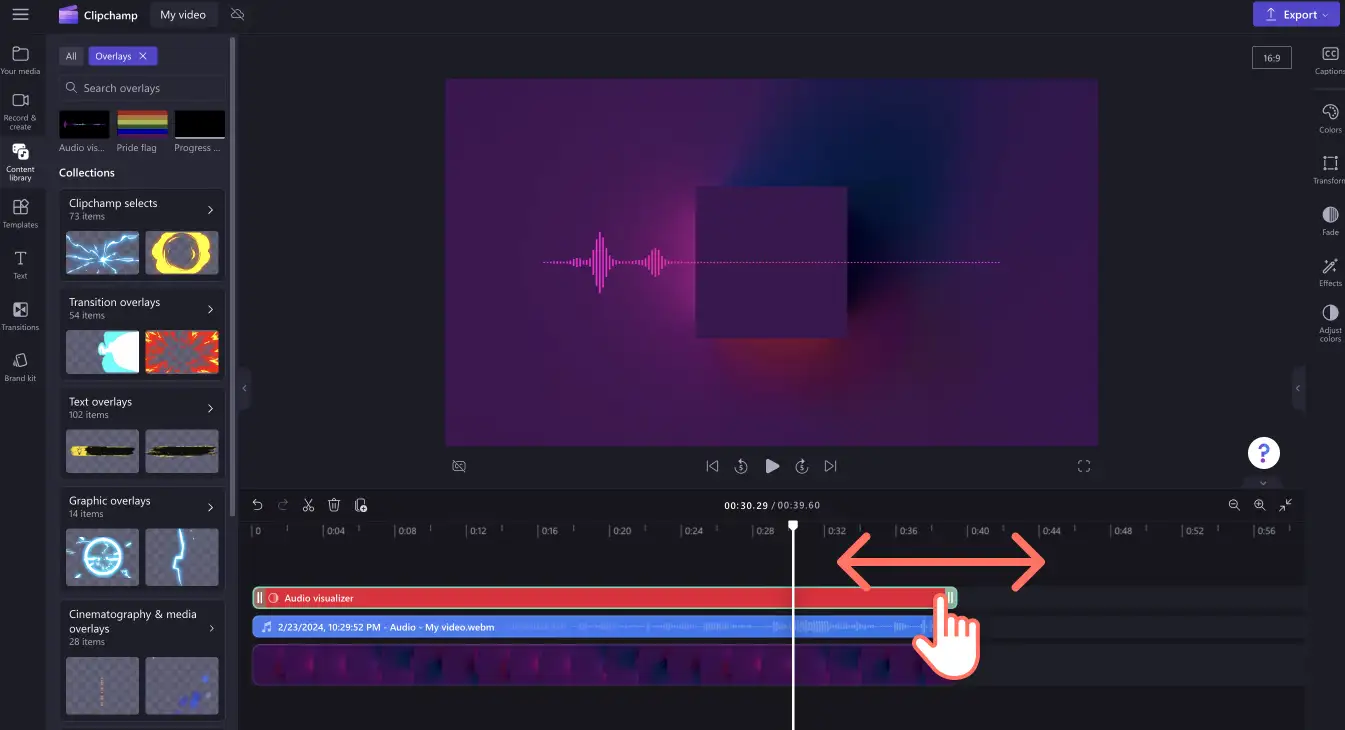The image size is (1345, 730).
Task: Open Colors property panel
Action: coord(1330,118)
